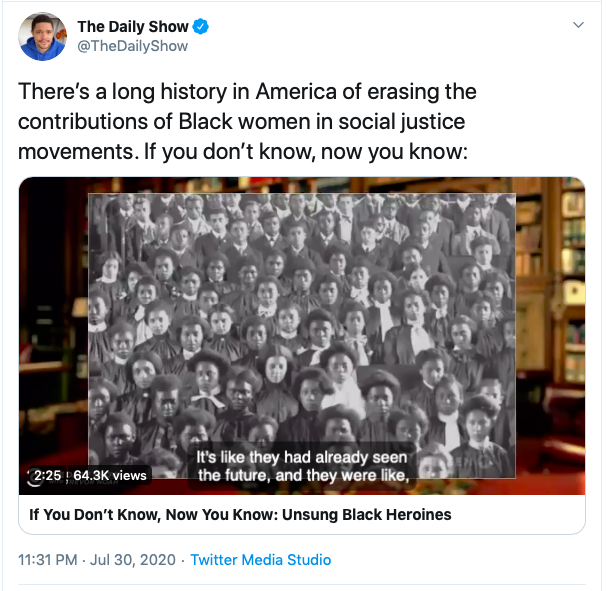
Task: Visit the @TheDailyShow handle link
Action: click(132, 46)
